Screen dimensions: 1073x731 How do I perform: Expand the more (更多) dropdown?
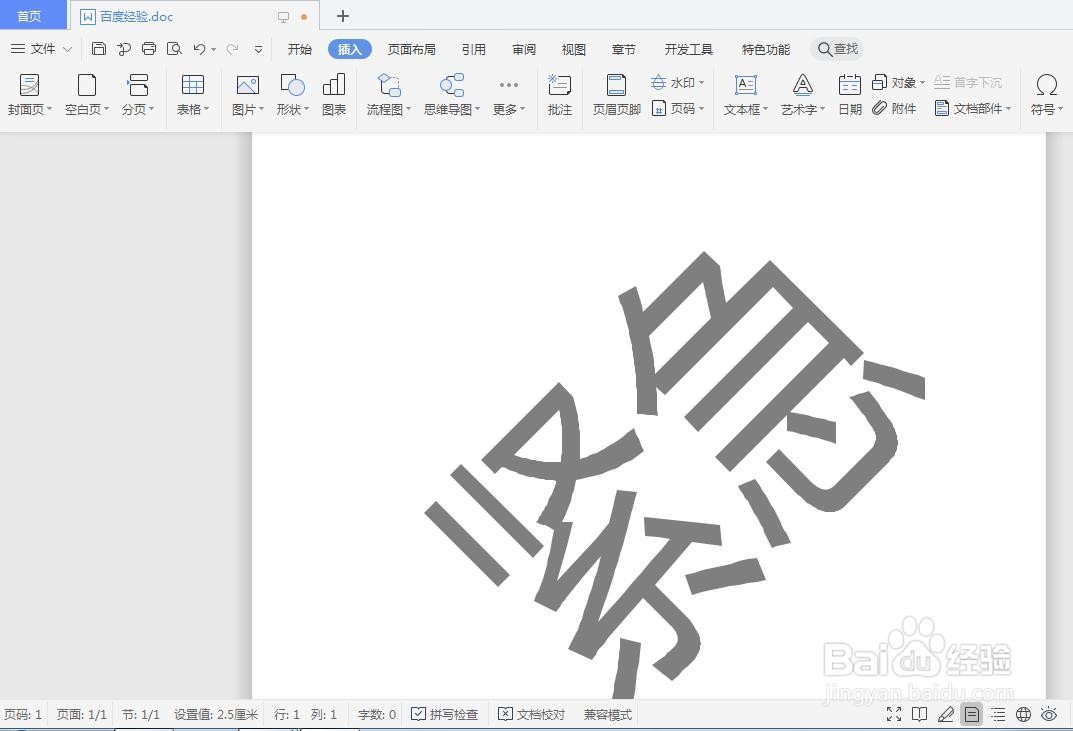click(508, 94)
